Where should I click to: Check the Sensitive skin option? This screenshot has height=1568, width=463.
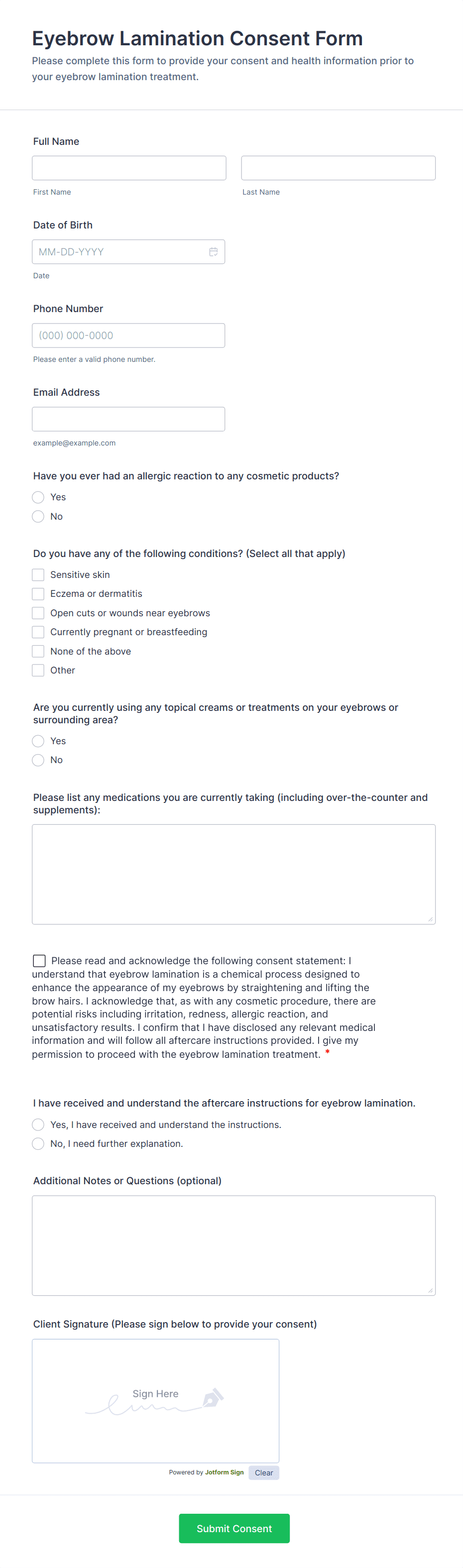38,574
